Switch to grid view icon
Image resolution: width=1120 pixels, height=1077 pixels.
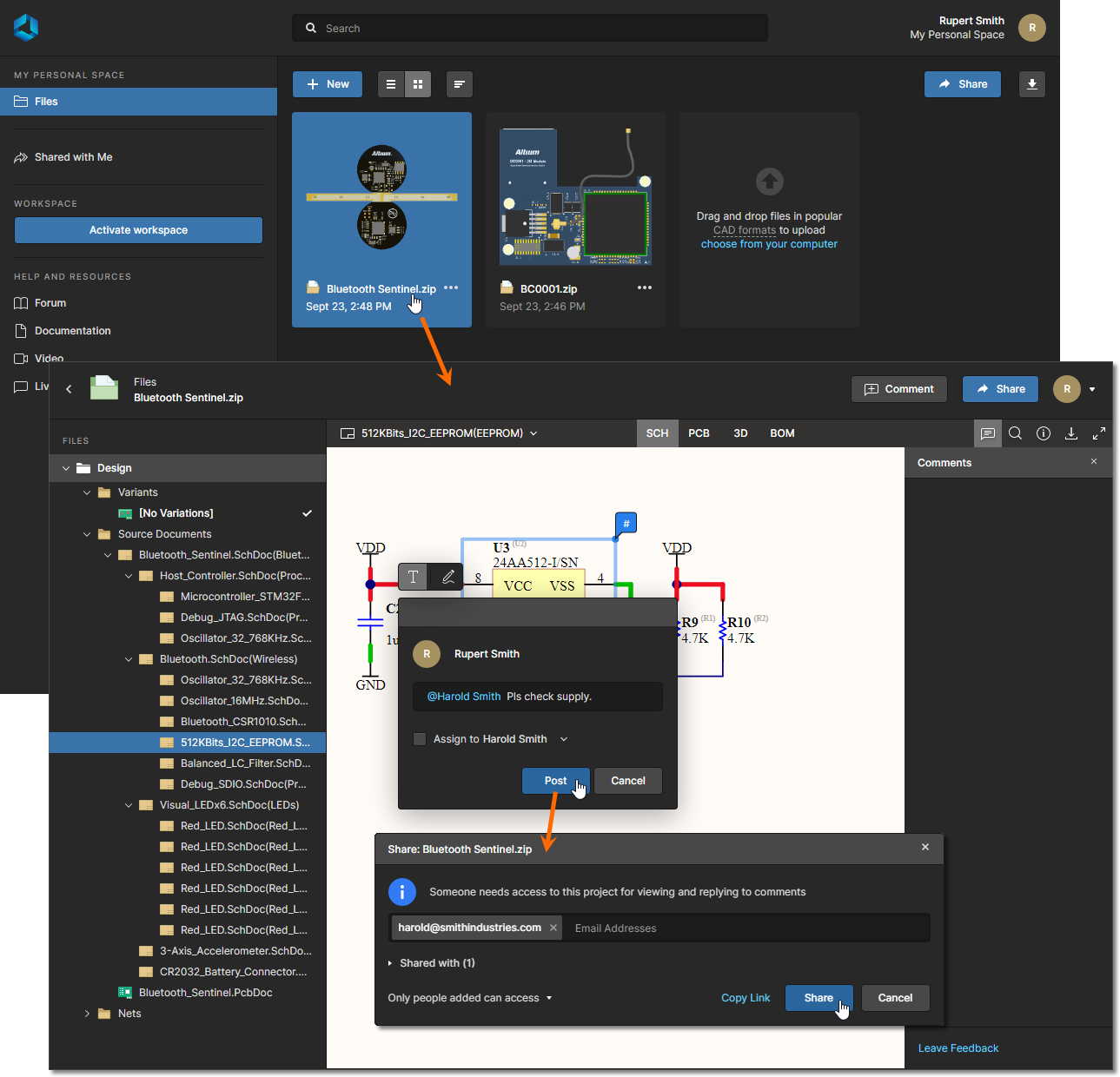click(x=418, y=84)
